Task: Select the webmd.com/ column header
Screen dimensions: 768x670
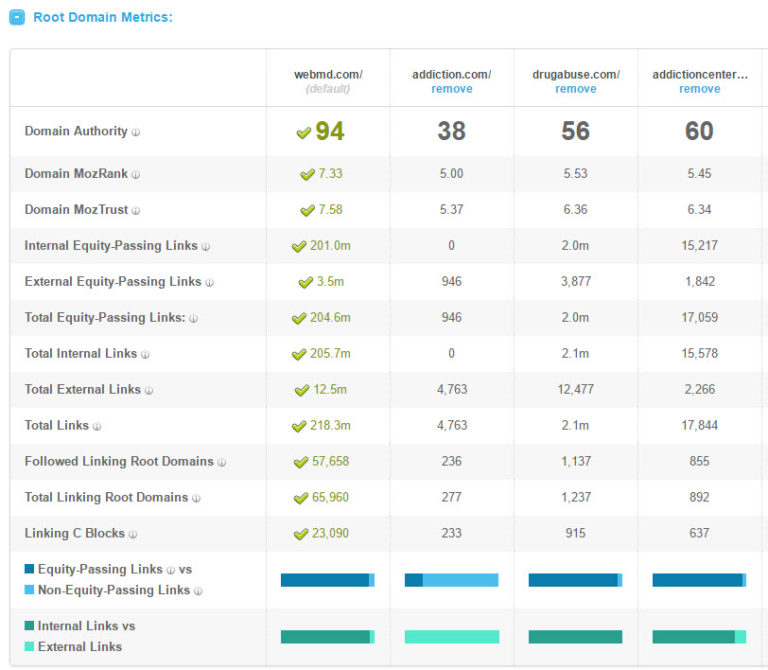Action: [328, 74]
